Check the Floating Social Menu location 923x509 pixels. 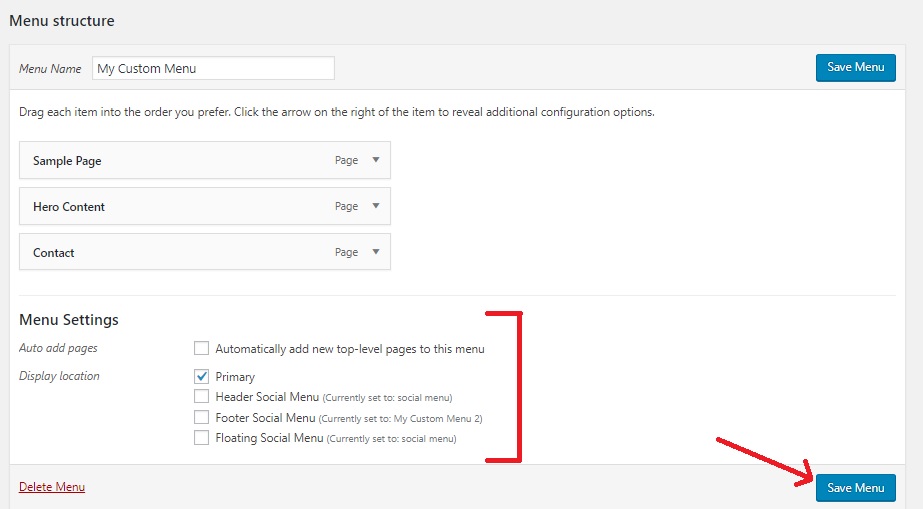[201, 438]
